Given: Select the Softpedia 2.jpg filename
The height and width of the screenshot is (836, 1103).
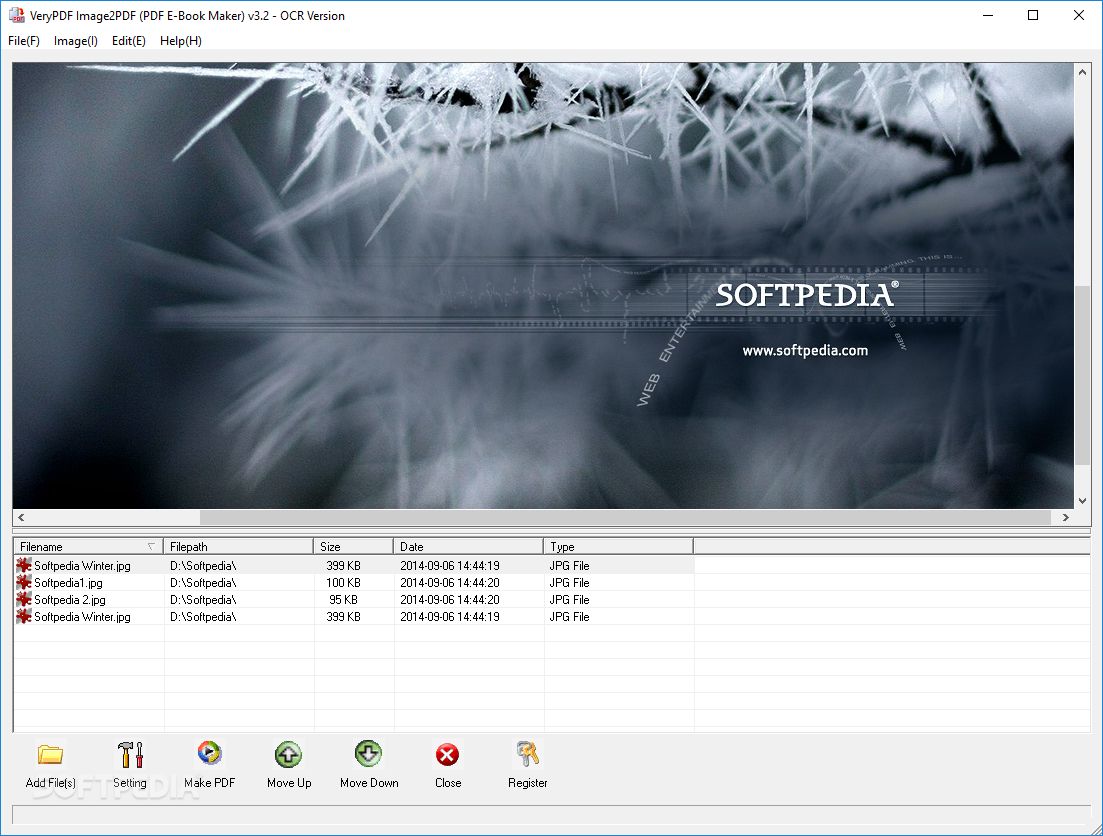Looking at the screenshot, I should [x=70, y=600].
